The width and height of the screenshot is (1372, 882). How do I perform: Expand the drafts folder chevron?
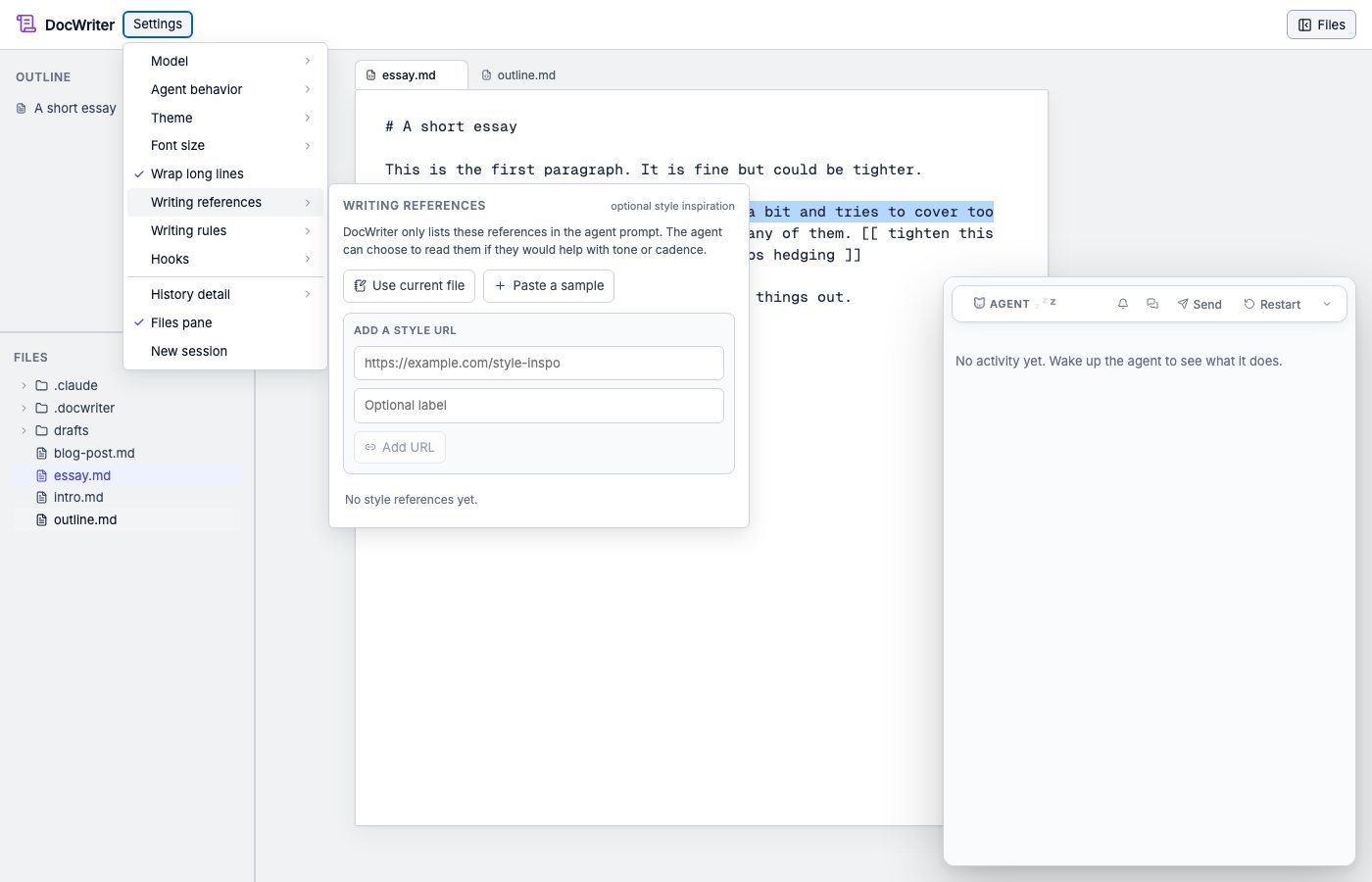pos(24,431)
